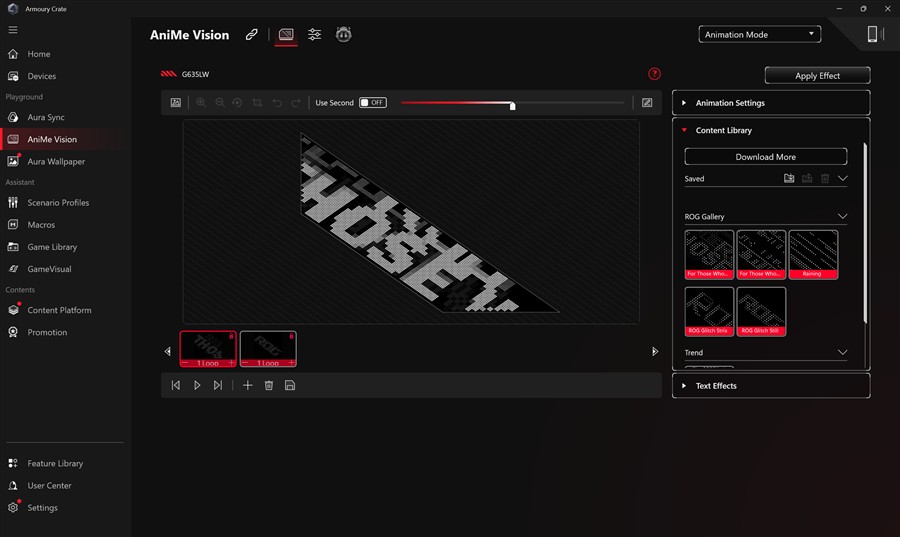Click the red slider handle in the toolbar
The width and height of the screenshot is (900, 537).
coord(512,105)
